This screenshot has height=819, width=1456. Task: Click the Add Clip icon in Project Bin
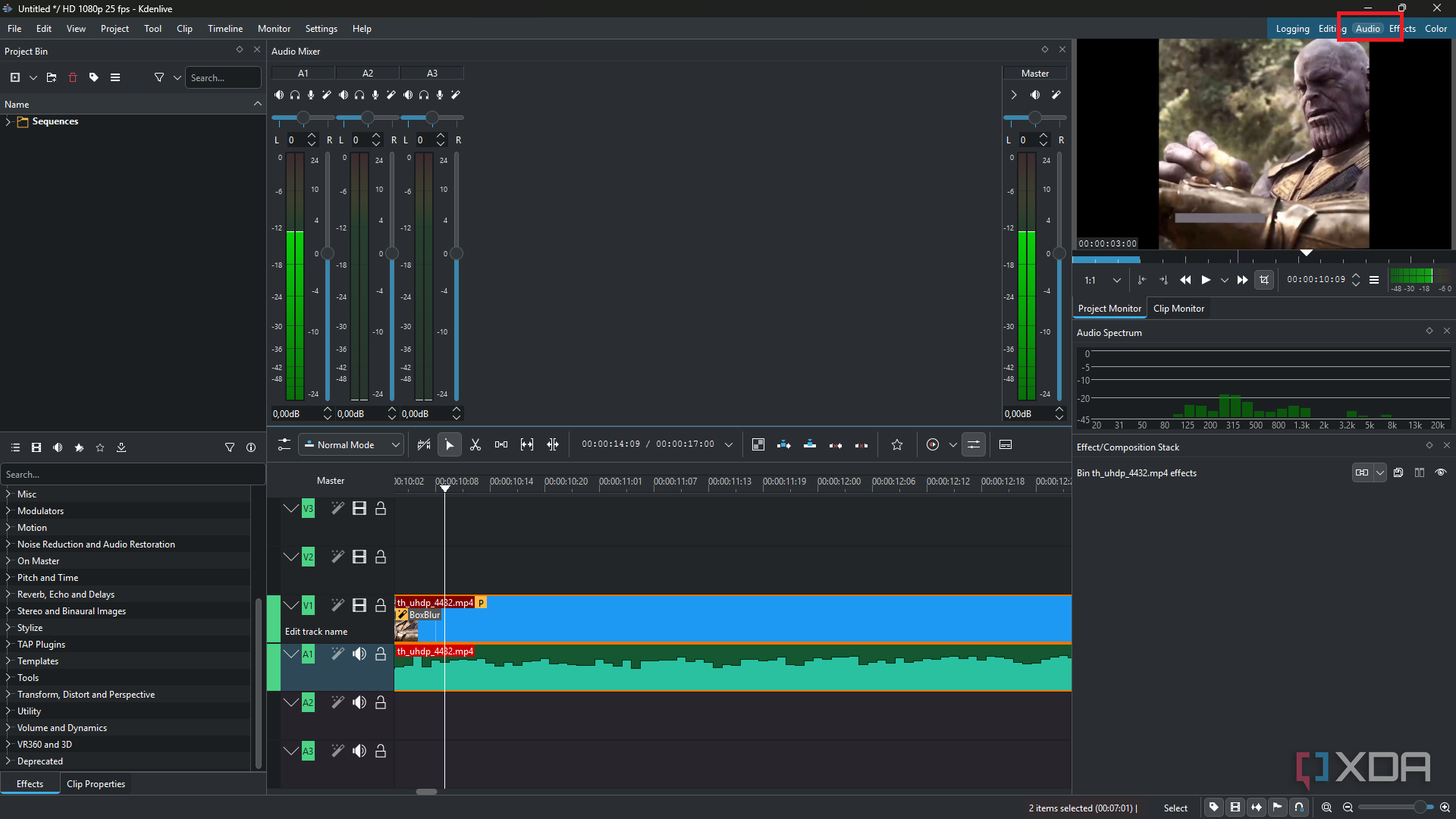15,77
